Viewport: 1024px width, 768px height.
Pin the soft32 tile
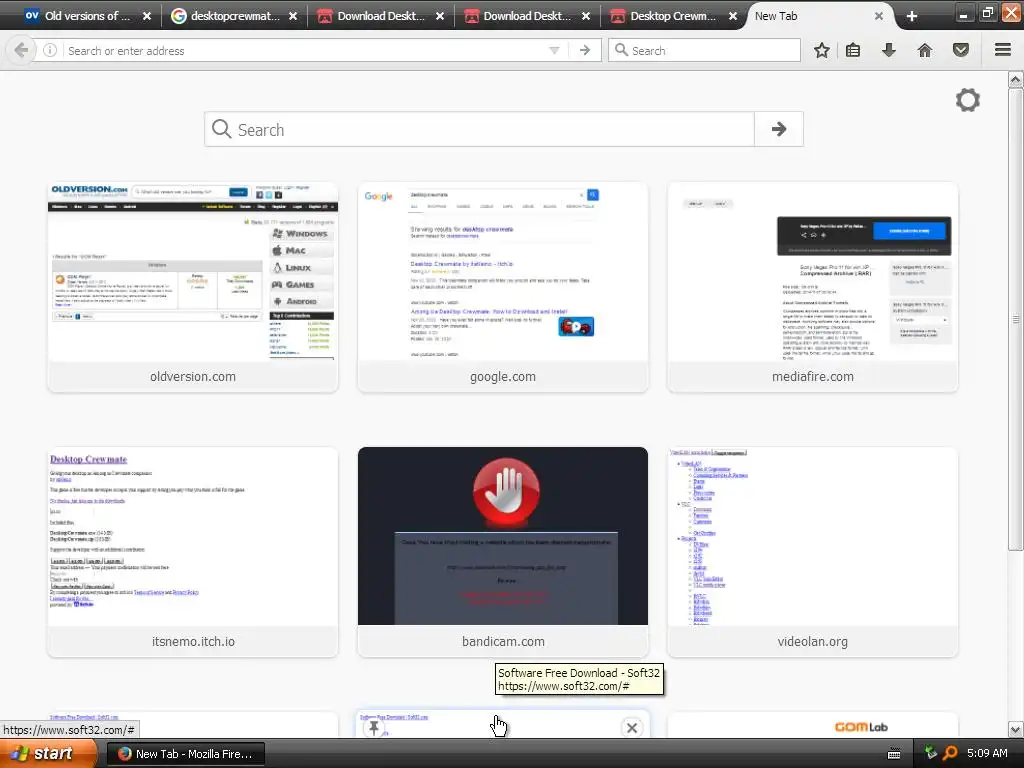pos(374,728)
